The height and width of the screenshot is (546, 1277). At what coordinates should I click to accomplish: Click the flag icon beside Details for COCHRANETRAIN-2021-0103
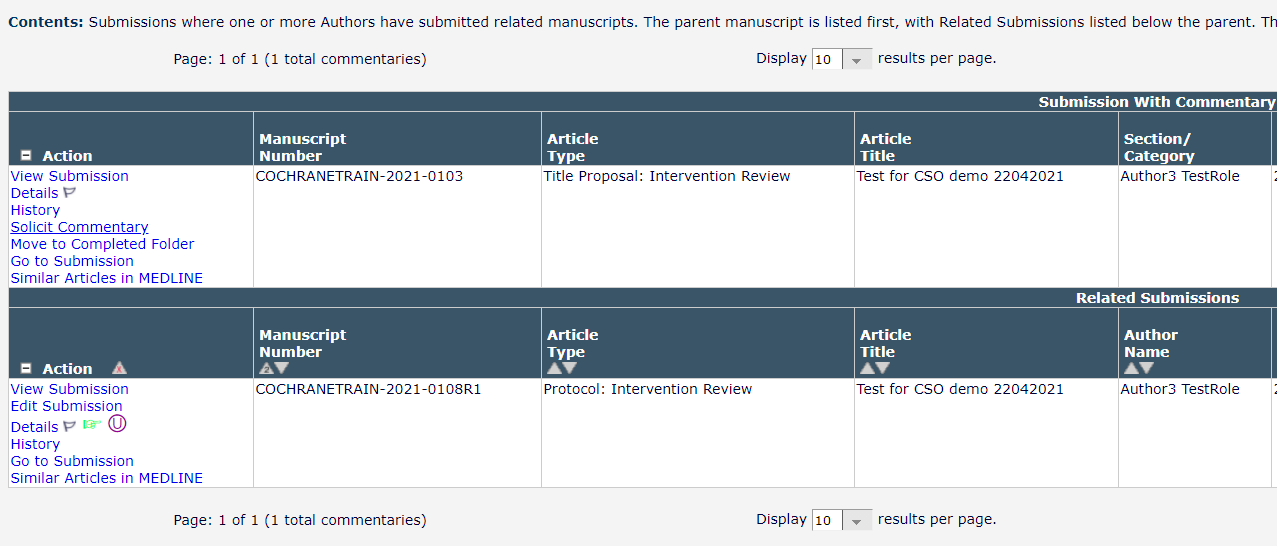[70, 192]
